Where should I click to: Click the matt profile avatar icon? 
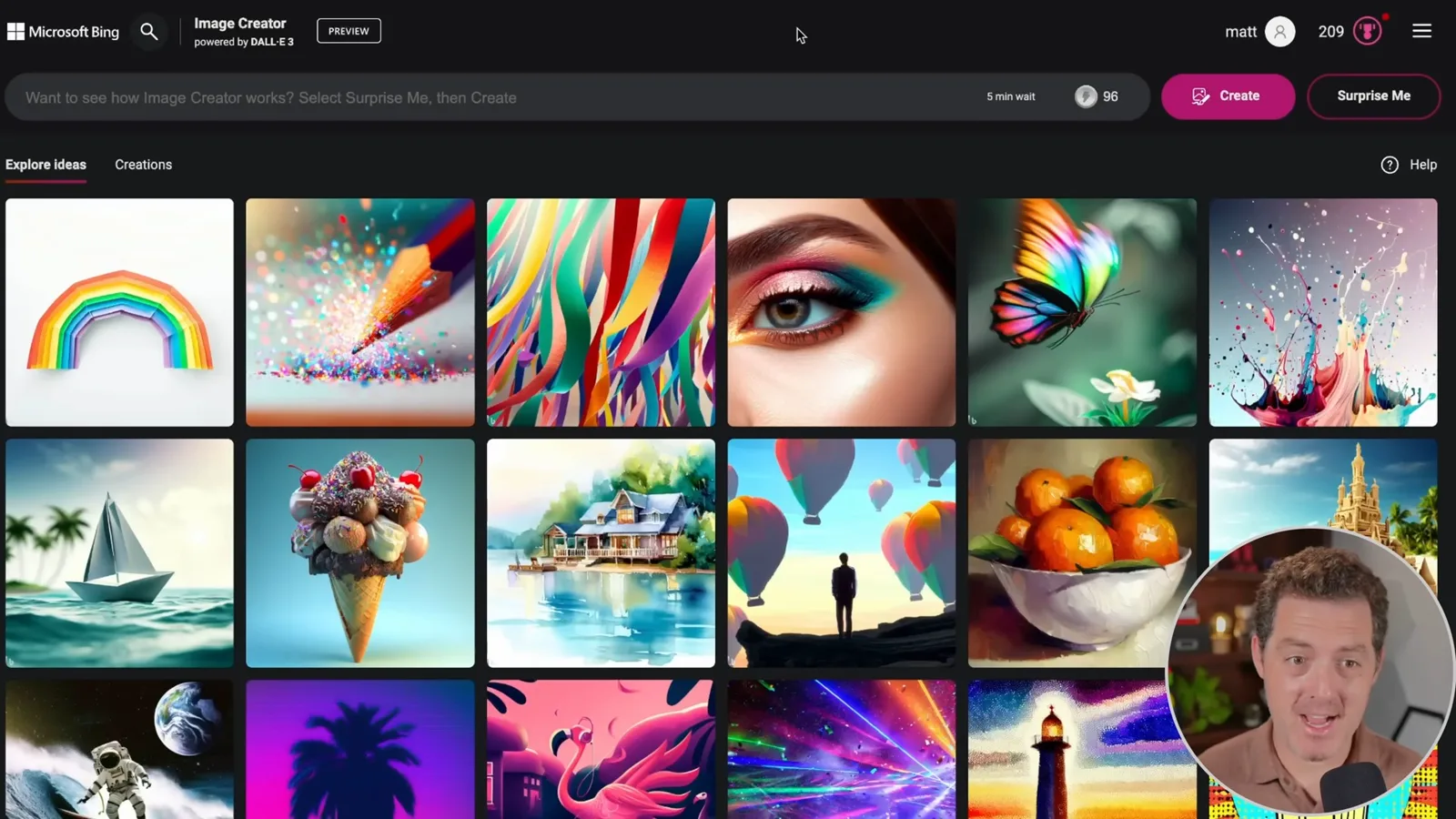pos(1279,32)
